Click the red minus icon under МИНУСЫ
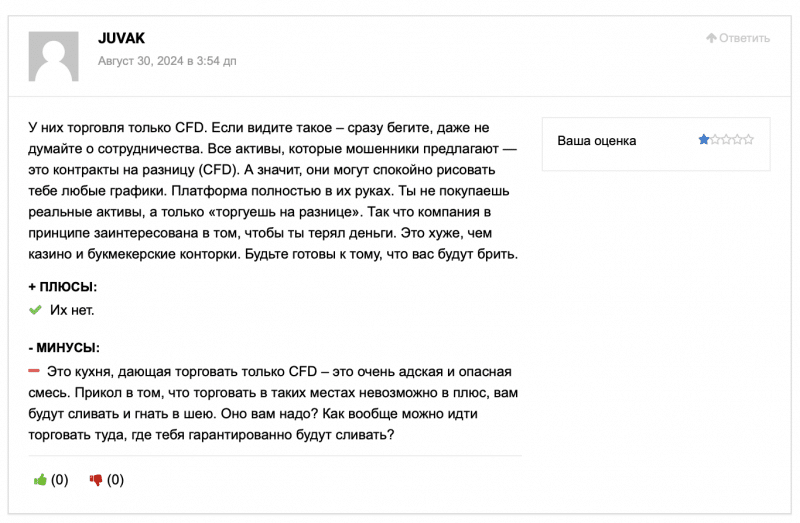Image resolution: width=800 pixels, height=523 pixels. [34, 371]
